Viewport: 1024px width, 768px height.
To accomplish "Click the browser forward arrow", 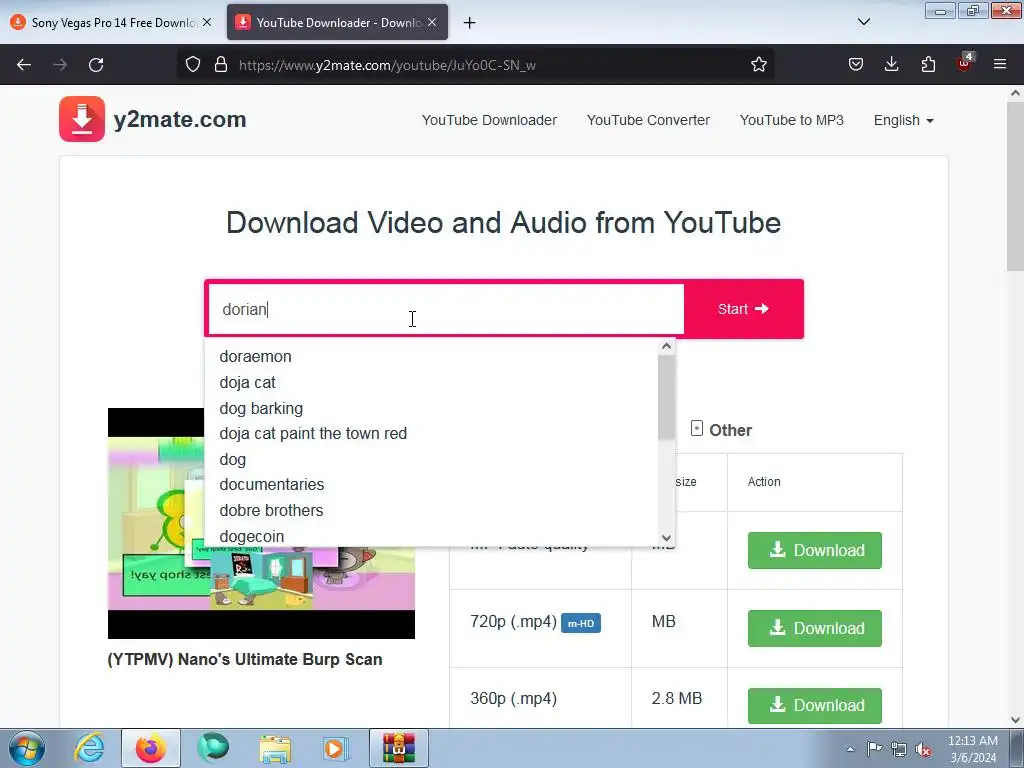I will tap(60, 65).
